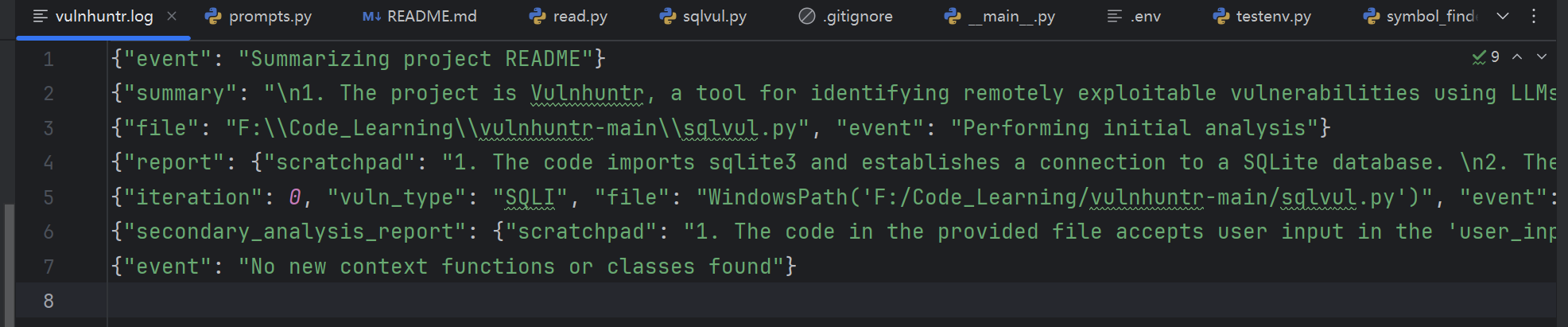Click line number 8 in the gutter
Screen dimensions: 1568x327
(49, 301)
